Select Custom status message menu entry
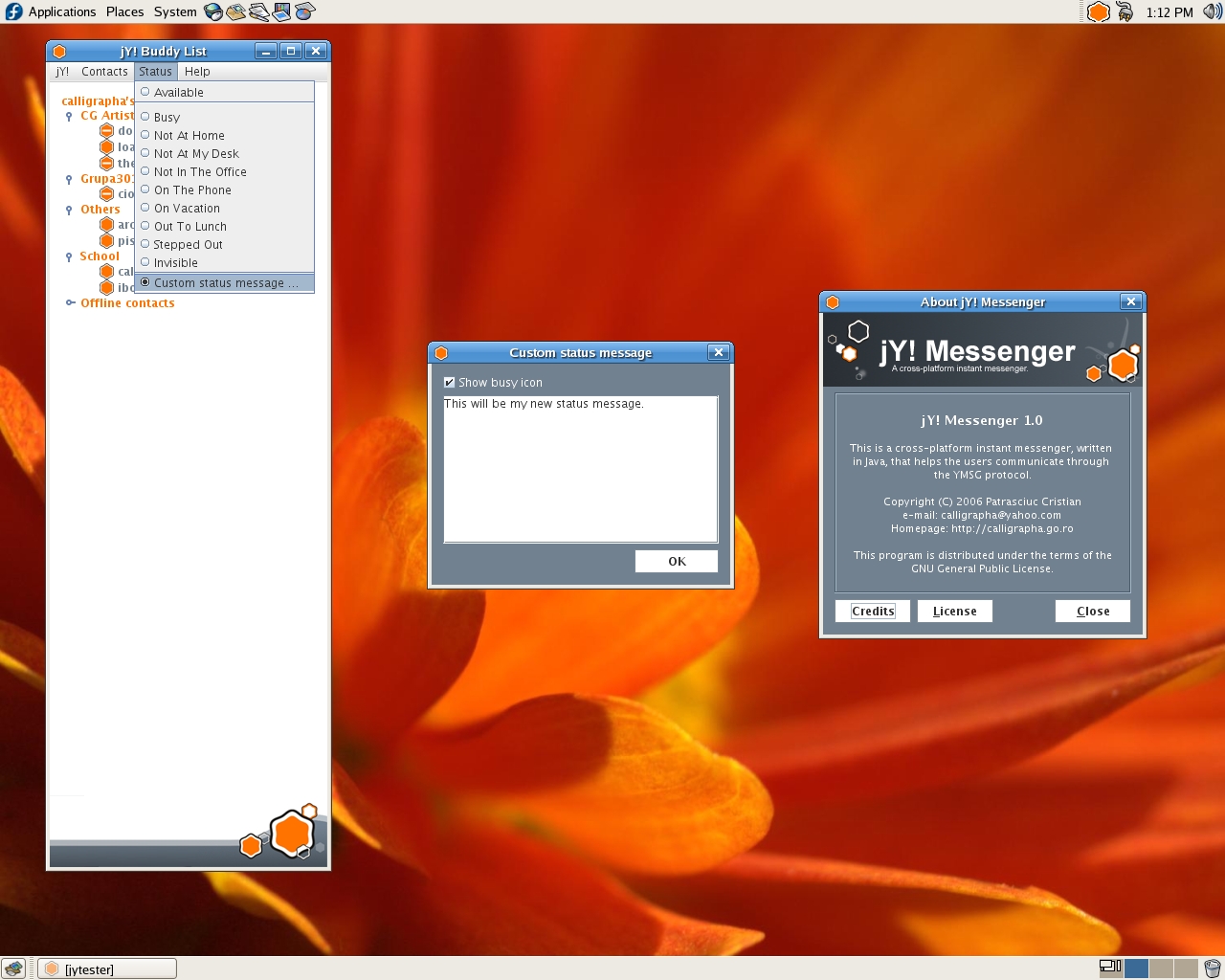This screenshot has height=980, width=1225. click(x=224, y=282)
